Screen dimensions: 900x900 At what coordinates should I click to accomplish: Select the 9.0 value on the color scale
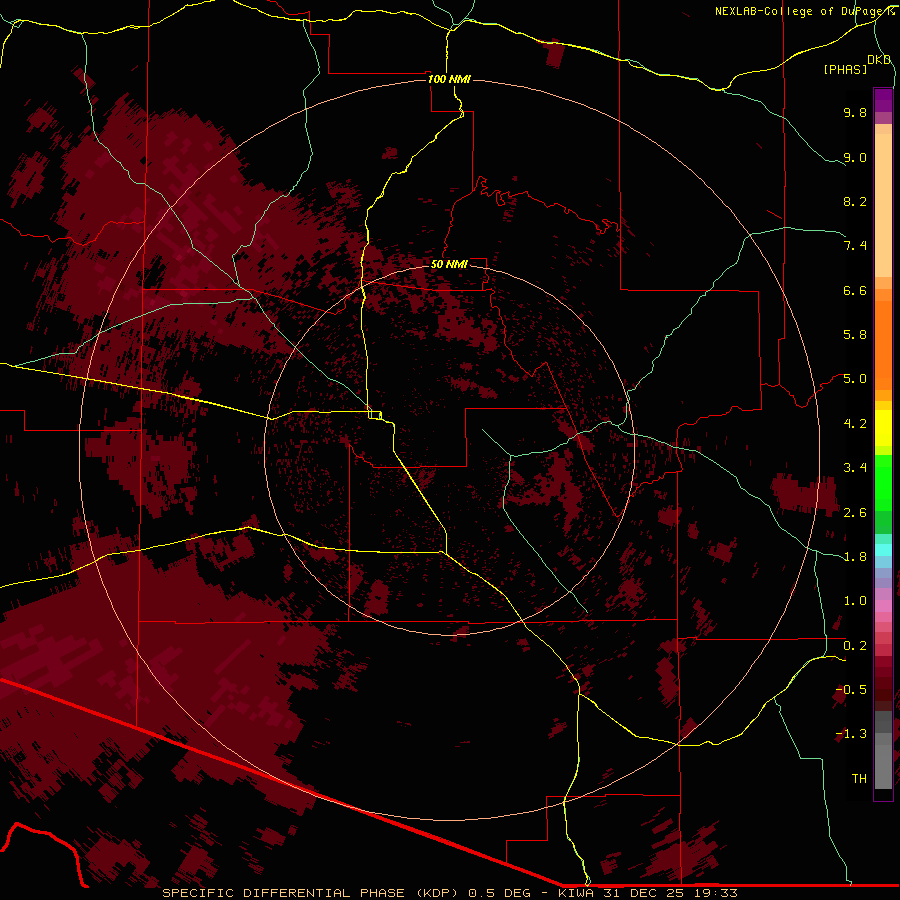point(855,157)
